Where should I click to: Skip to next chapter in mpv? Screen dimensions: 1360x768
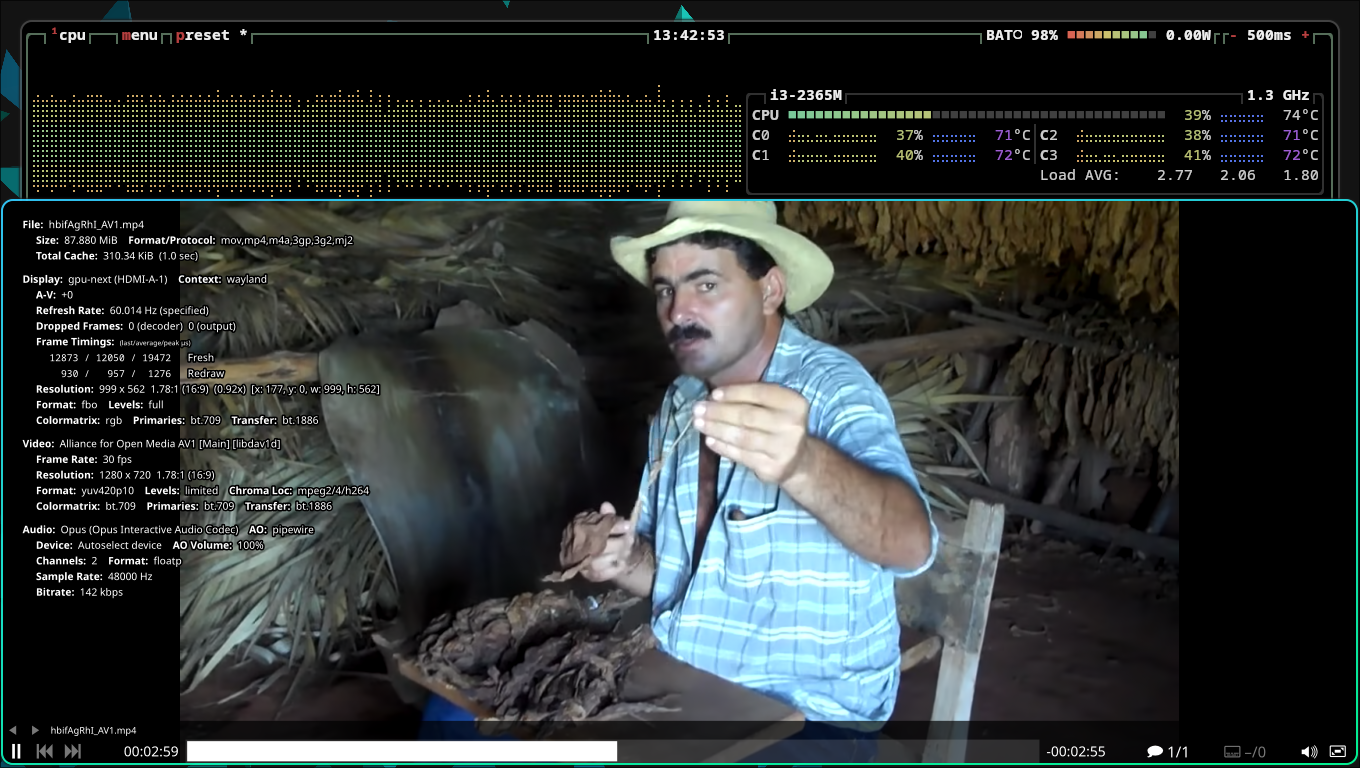pyautogui.click(x=72, y=751)
